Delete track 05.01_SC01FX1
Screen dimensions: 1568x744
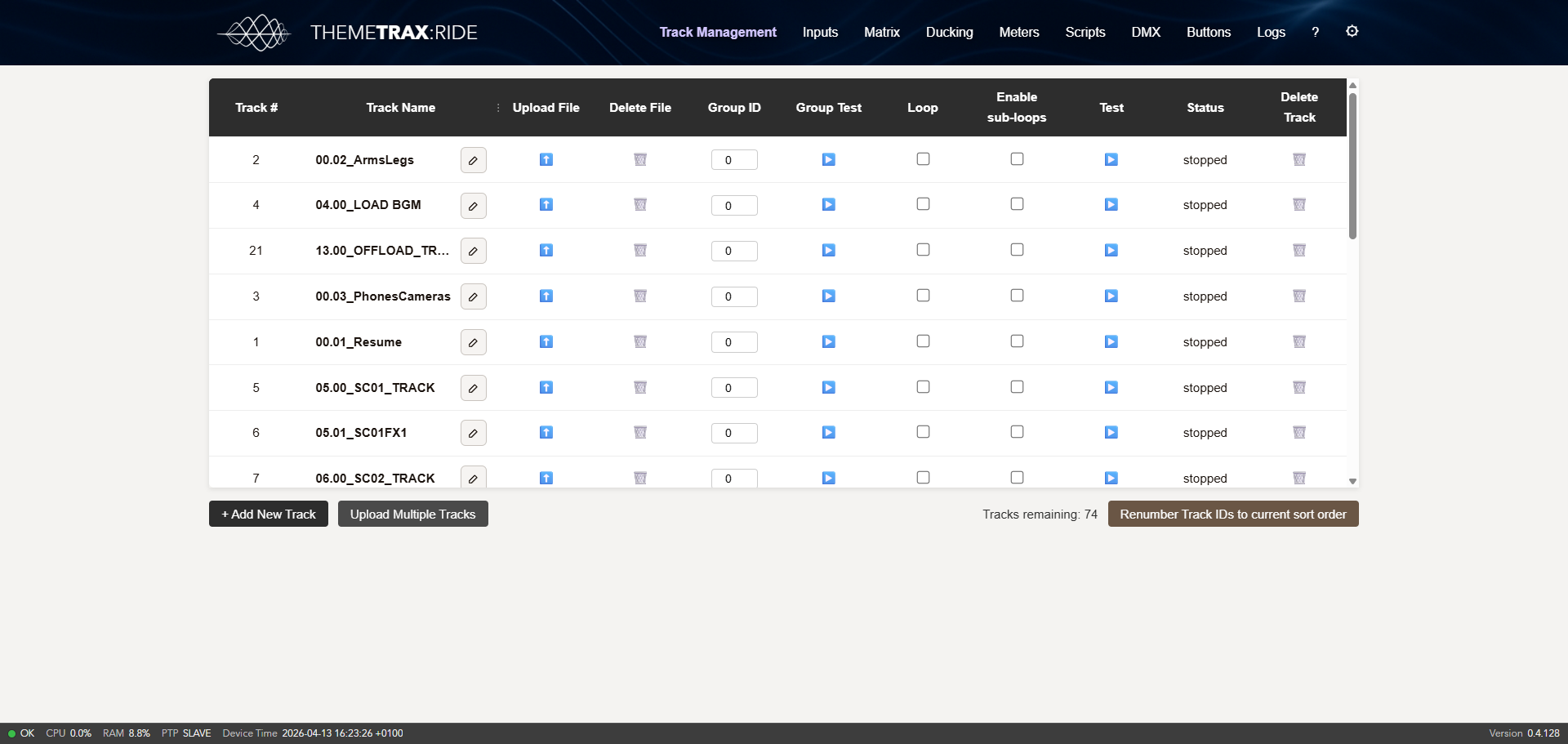pos(1298,433)
